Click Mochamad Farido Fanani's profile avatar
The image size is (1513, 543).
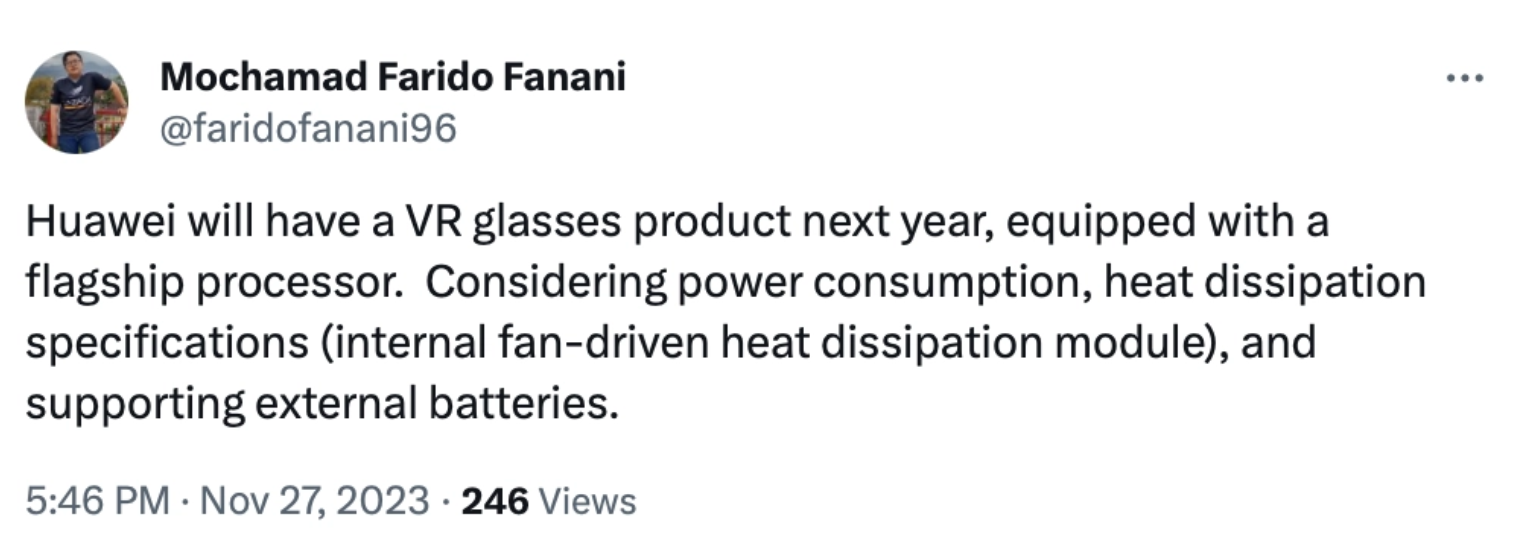(x=77, y=102)
